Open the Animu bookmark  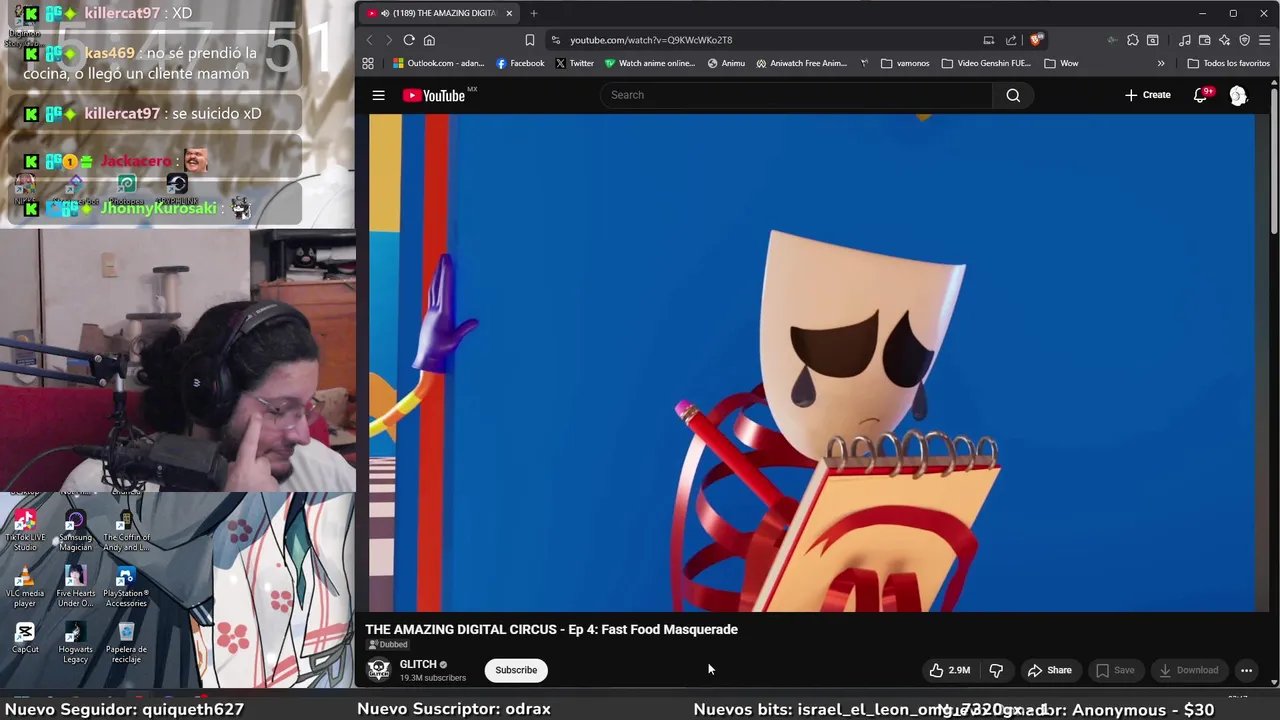(726, 63)
